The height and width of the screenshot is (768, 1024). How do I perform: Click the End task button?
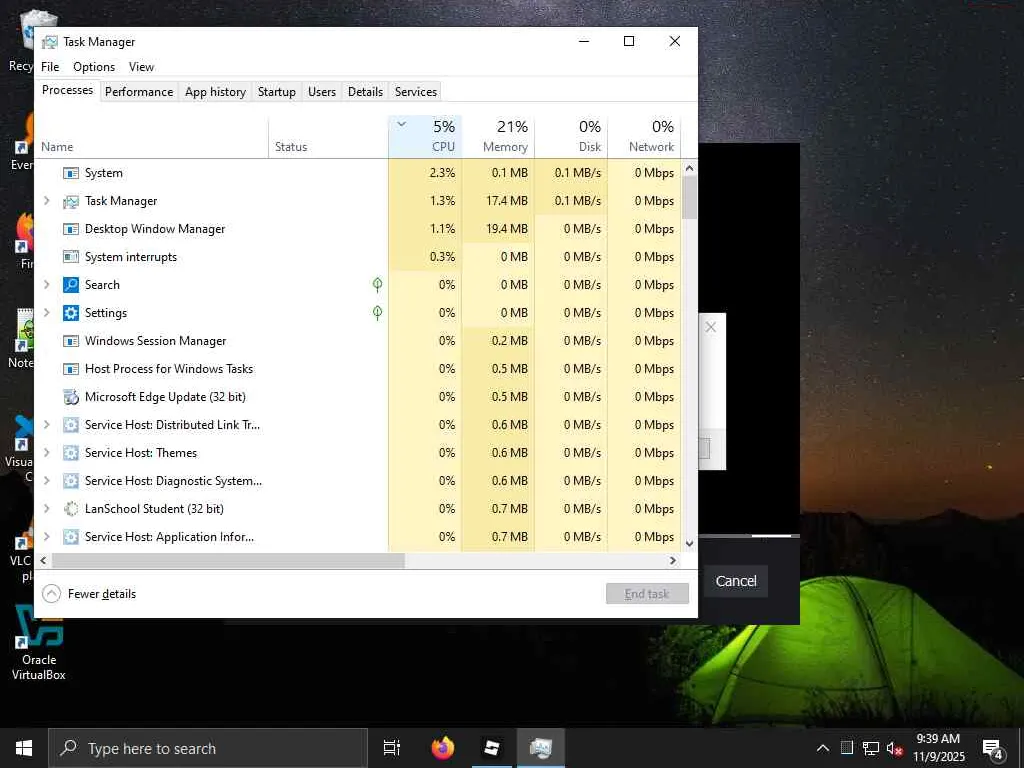click(647, 594)
